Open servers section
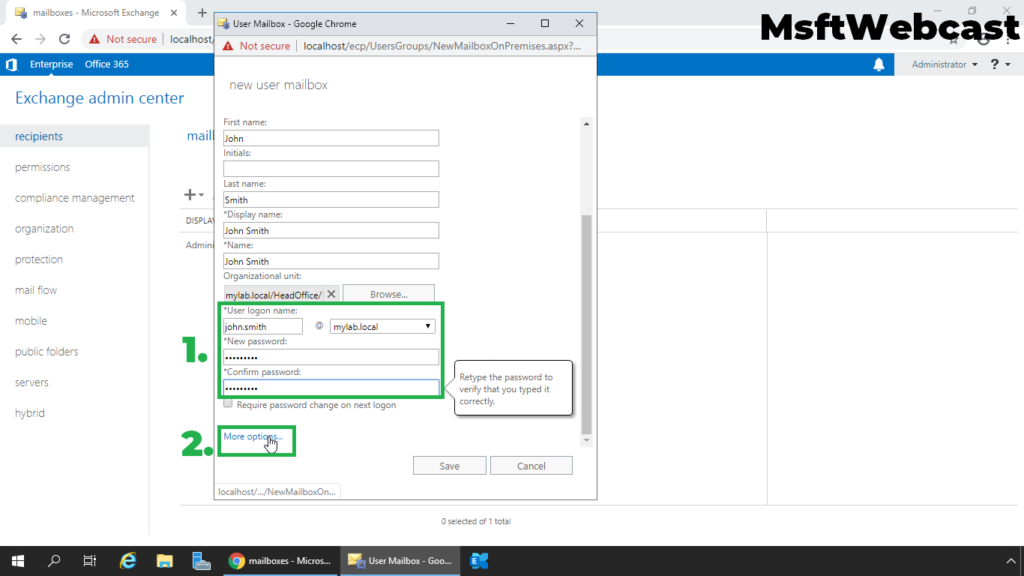Image resolution: width=1024 pixels, height=576 pixels. [x=31, y=382]
